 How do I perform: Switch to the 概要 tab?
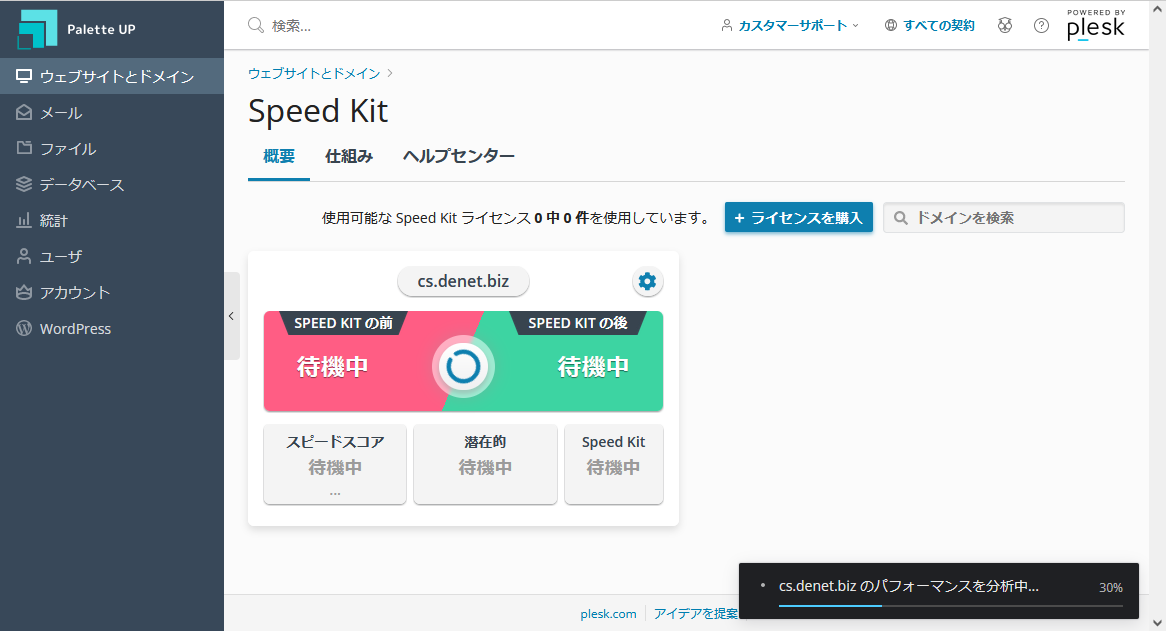coord(279,156)
